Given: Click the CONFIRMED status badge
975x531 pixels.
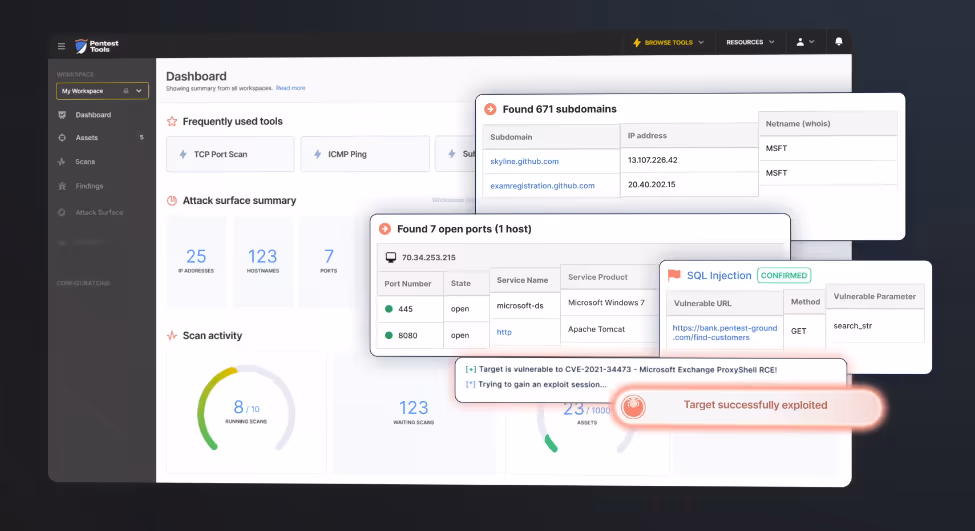Looking at the screenshot, I should [783, 275].
